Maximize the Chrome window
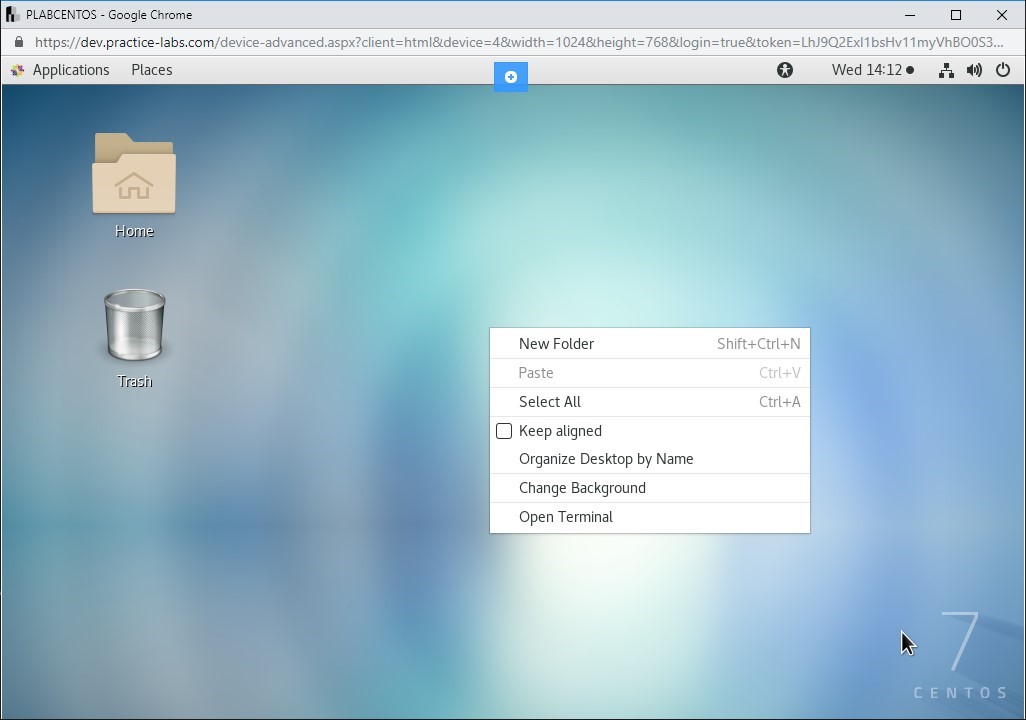Screen dimensions: 1026x720 (x=956, y=15)
